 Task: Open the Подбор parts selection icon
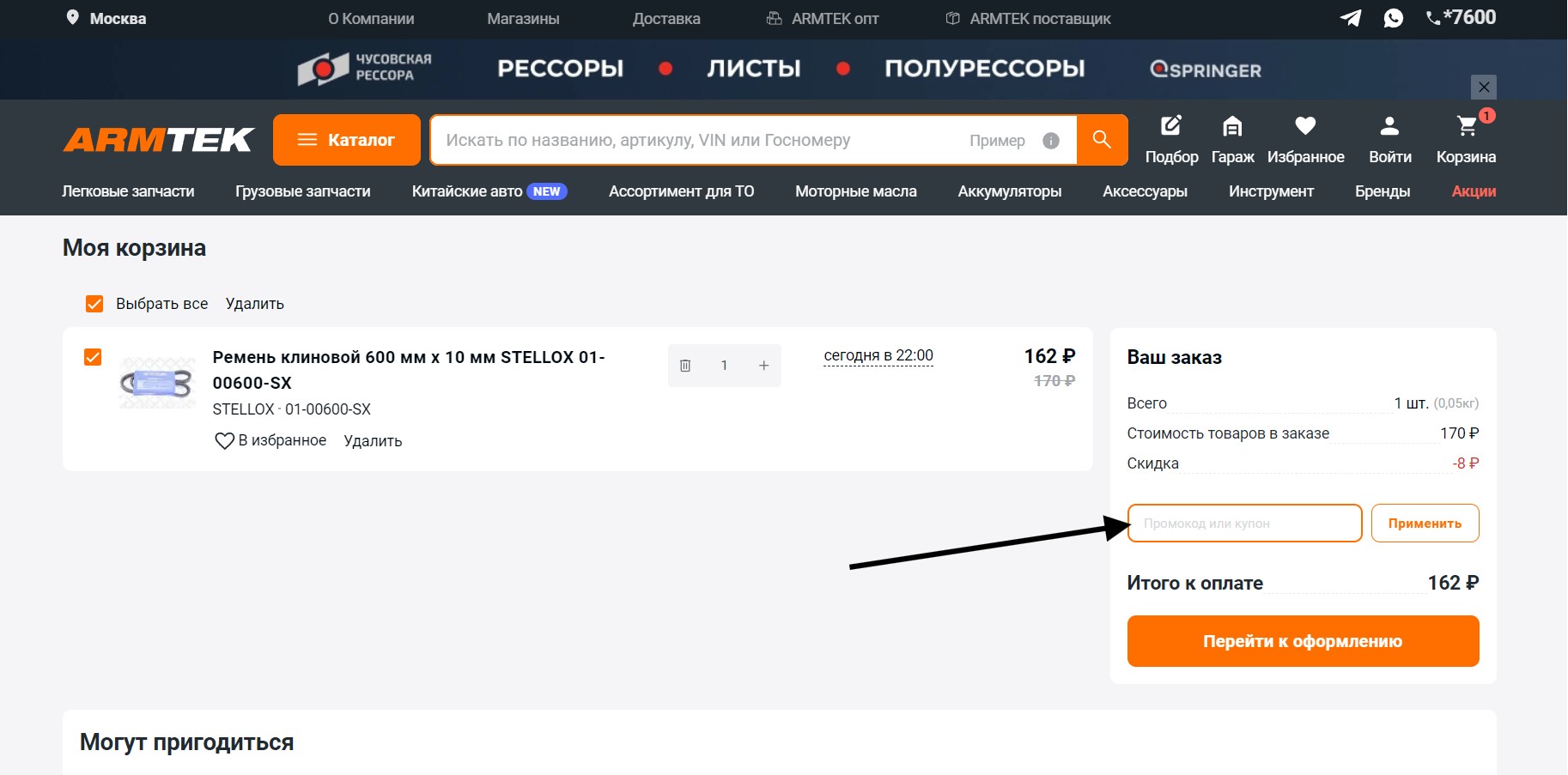coord(1171,127)
